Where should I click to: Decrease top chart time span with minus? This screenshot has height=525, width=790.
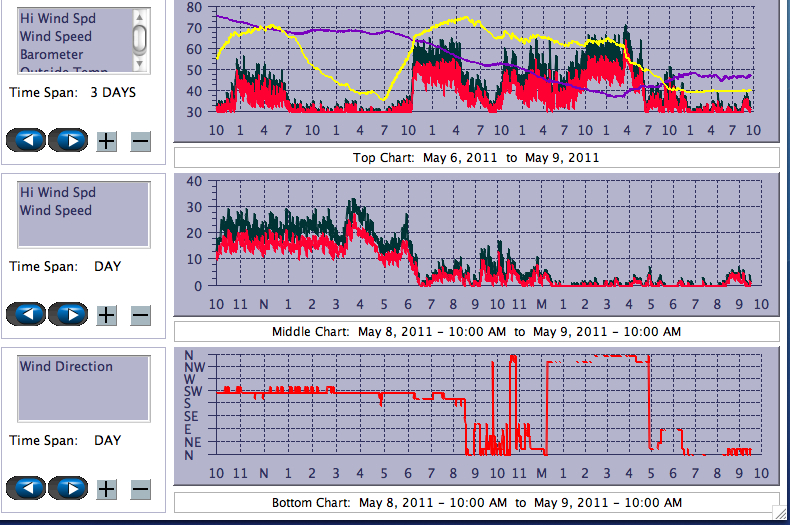tap(140, 141)
